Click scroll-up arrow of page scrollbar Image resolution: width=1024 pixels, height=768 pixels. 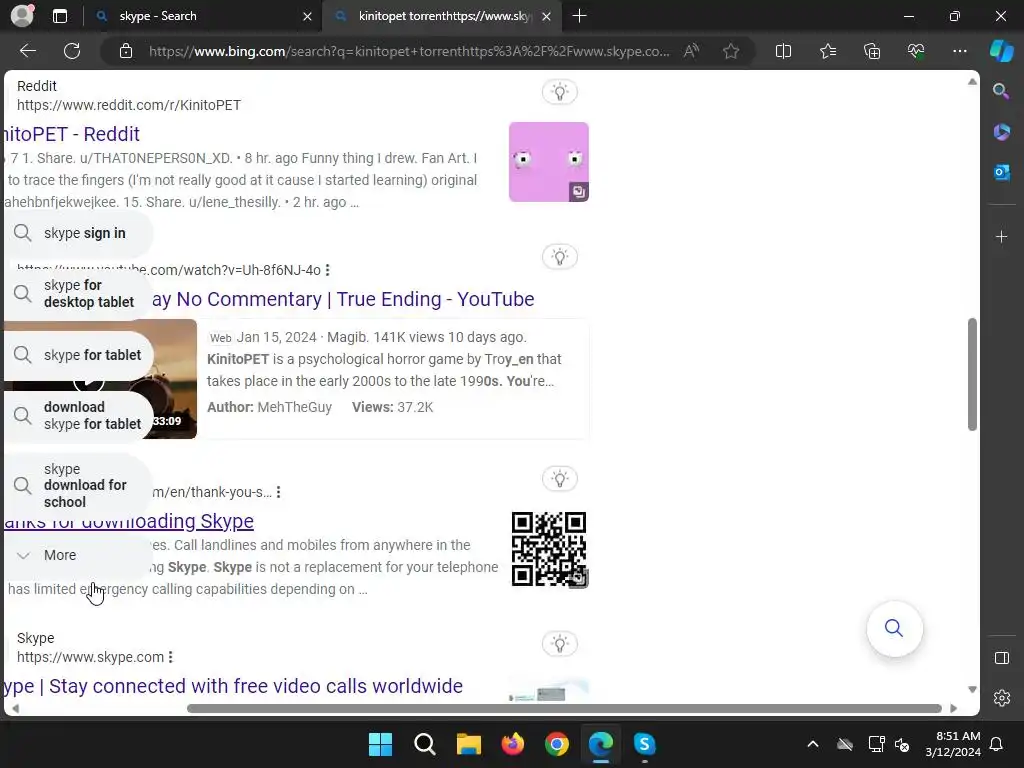click(x=972, y=82)
